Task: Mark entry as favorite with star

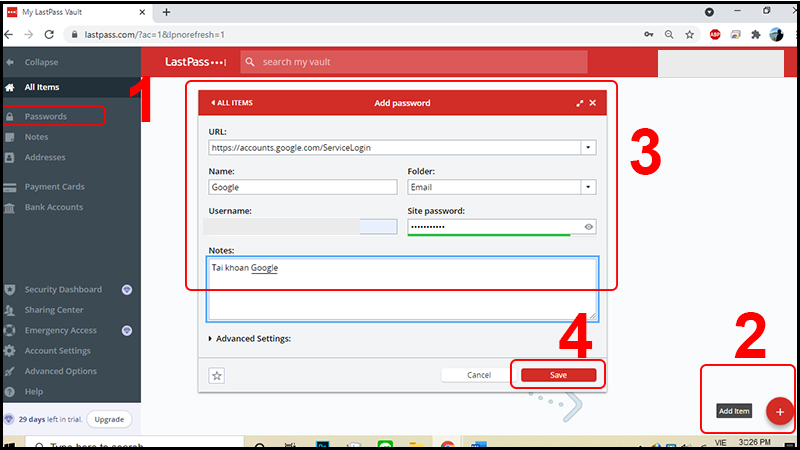Action: 216,376
